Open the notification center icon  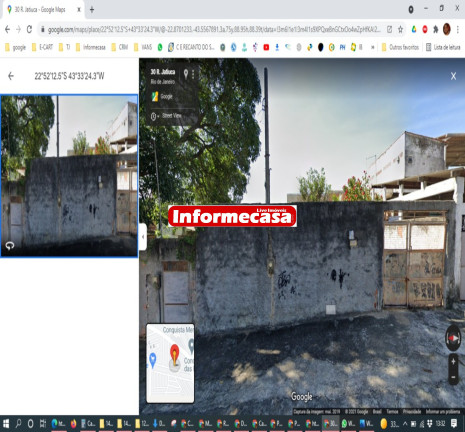(x=454, y=424)
